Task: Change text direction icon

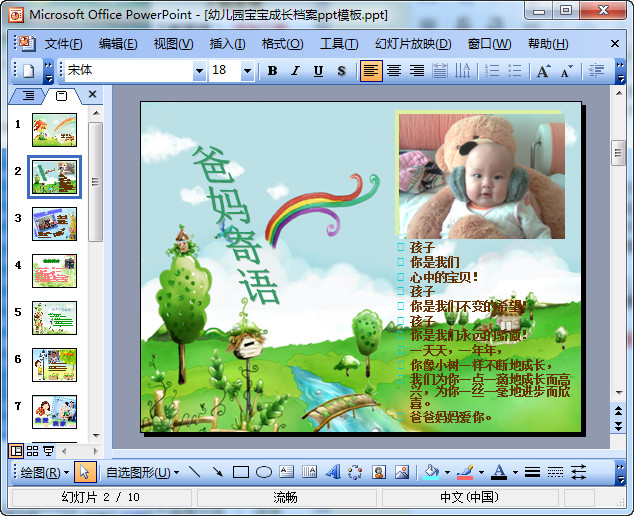Action: 462,71
